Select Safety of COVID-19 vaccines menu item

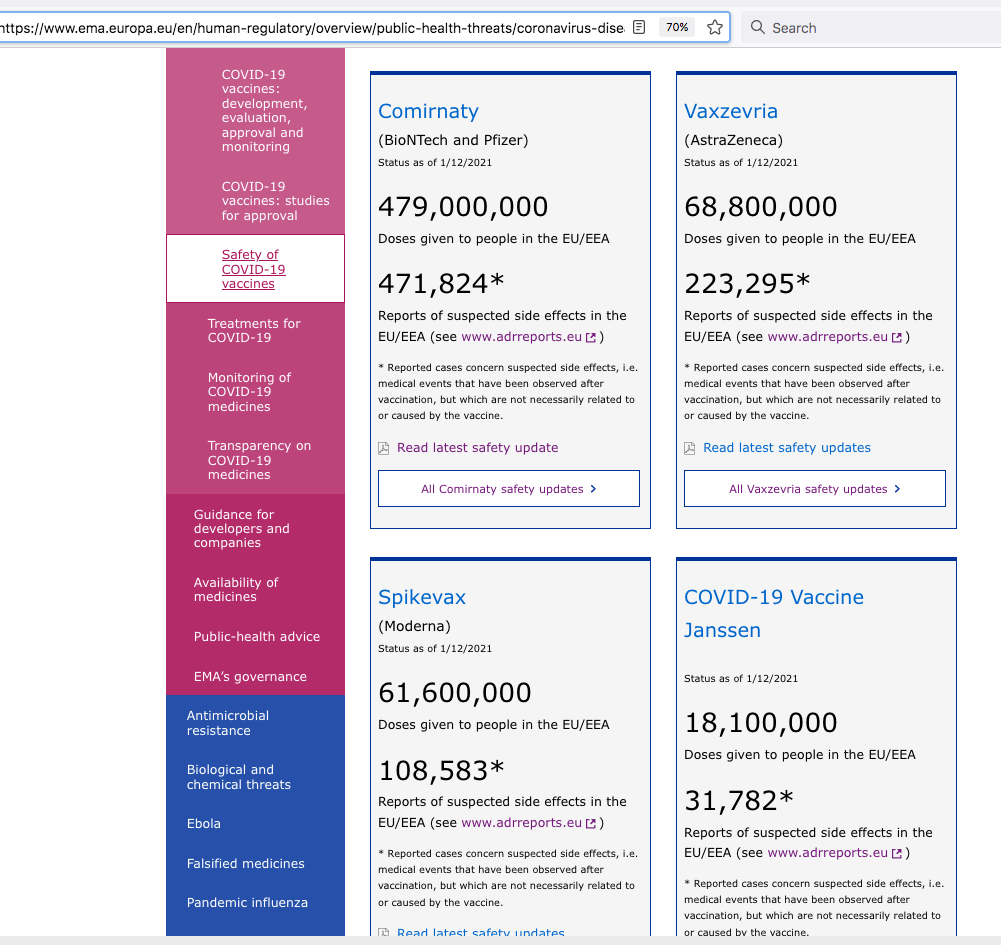(253, 269)
